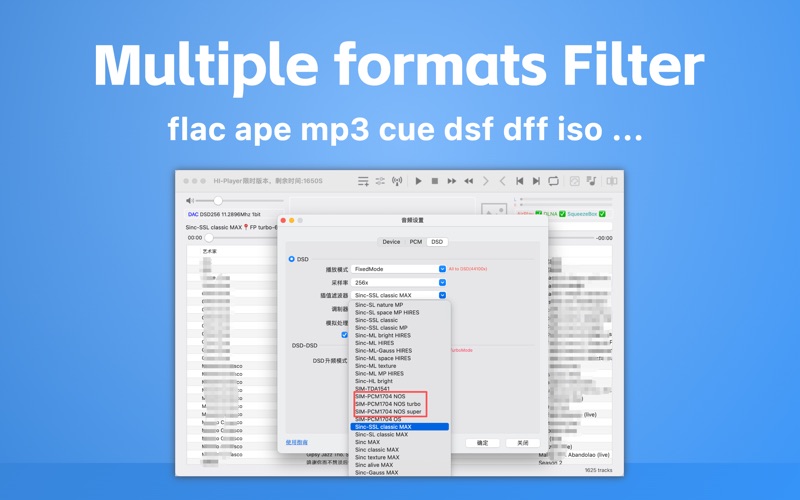Switch to the DSD tab

tap(437, 242)
